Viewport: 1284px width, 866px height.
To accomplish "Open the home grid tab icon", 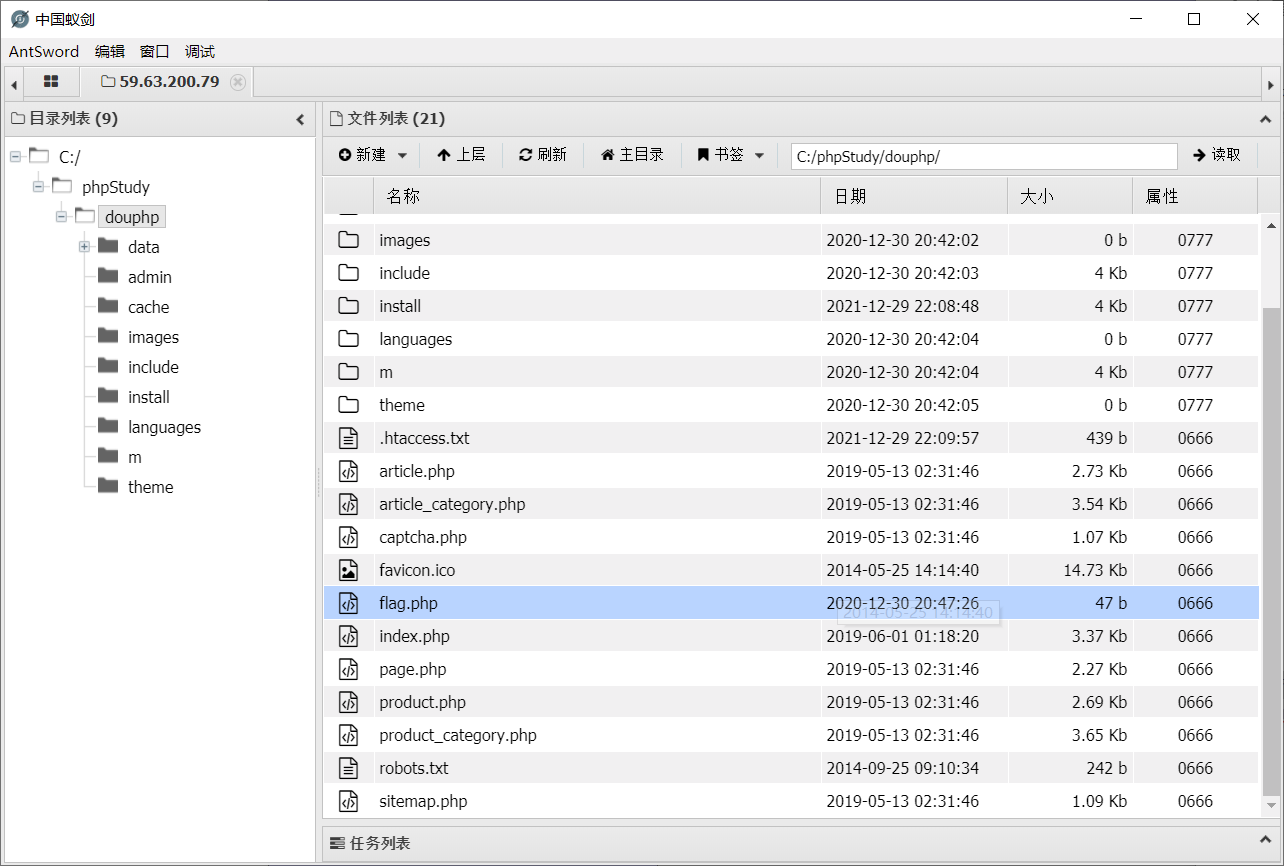I will pyautogui.click(x=51, y=82).
